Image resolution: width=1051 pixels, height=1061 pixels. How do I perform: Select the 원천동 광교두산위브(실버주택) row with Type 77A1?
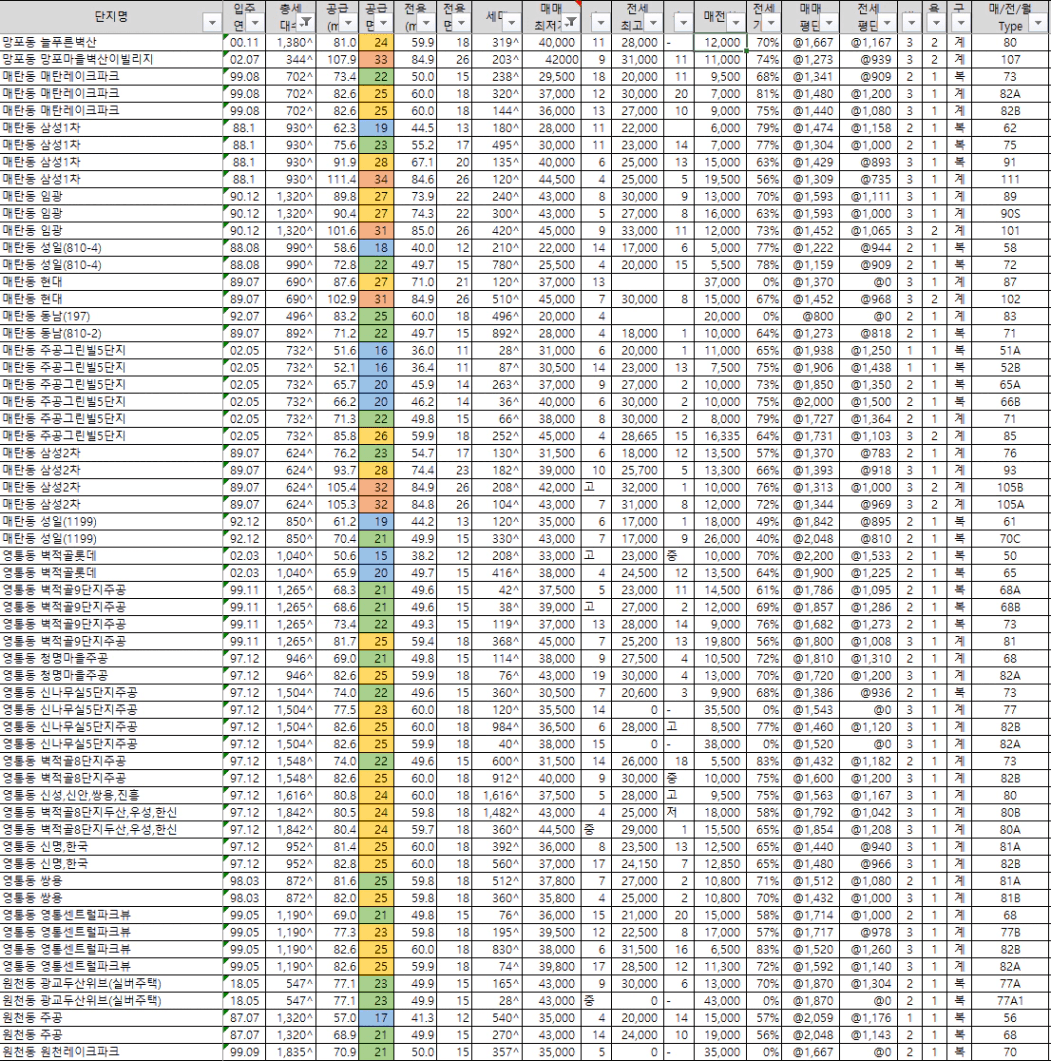point(111,1001)
